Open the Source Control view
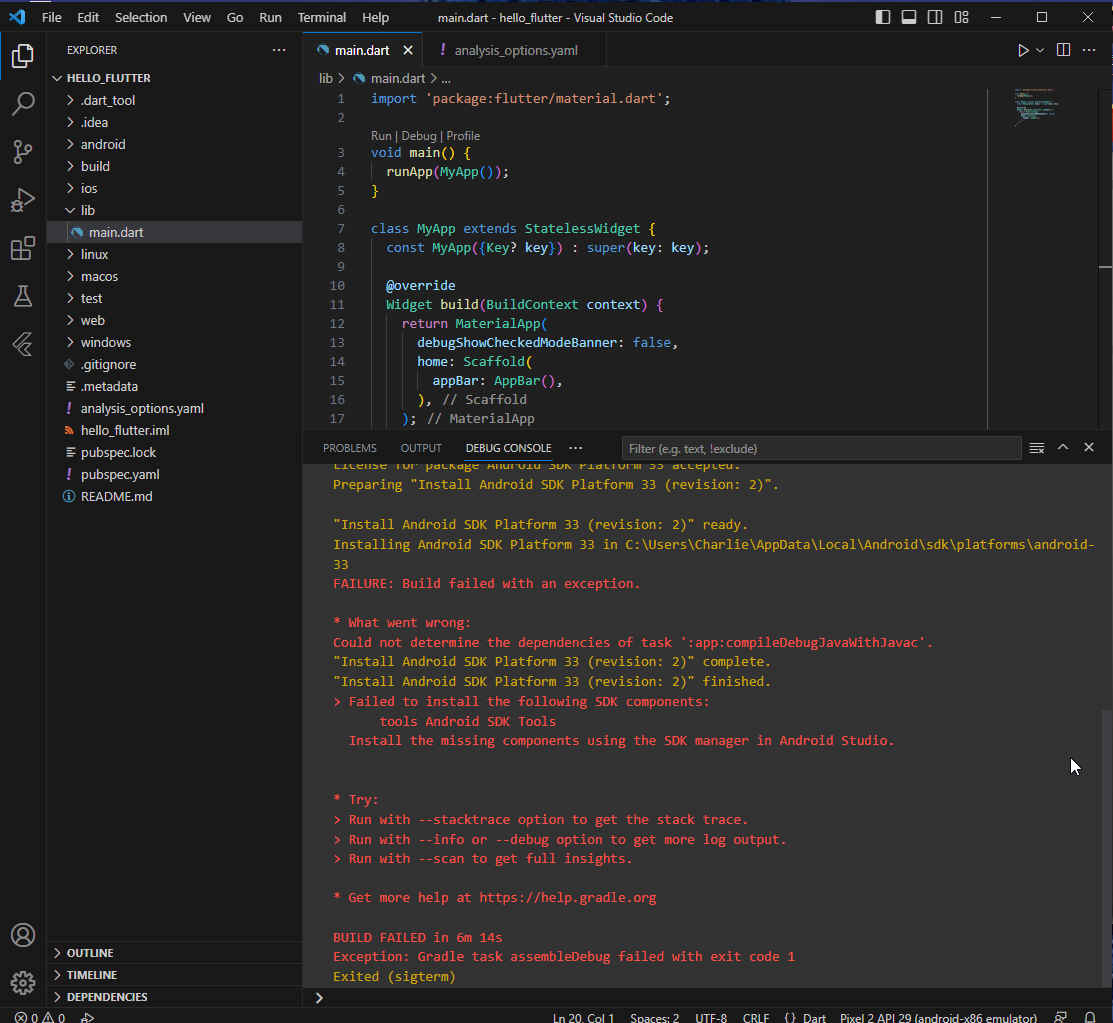Image resolution: width=1113 pixels, height=1023 pixels. pos(23,152)
